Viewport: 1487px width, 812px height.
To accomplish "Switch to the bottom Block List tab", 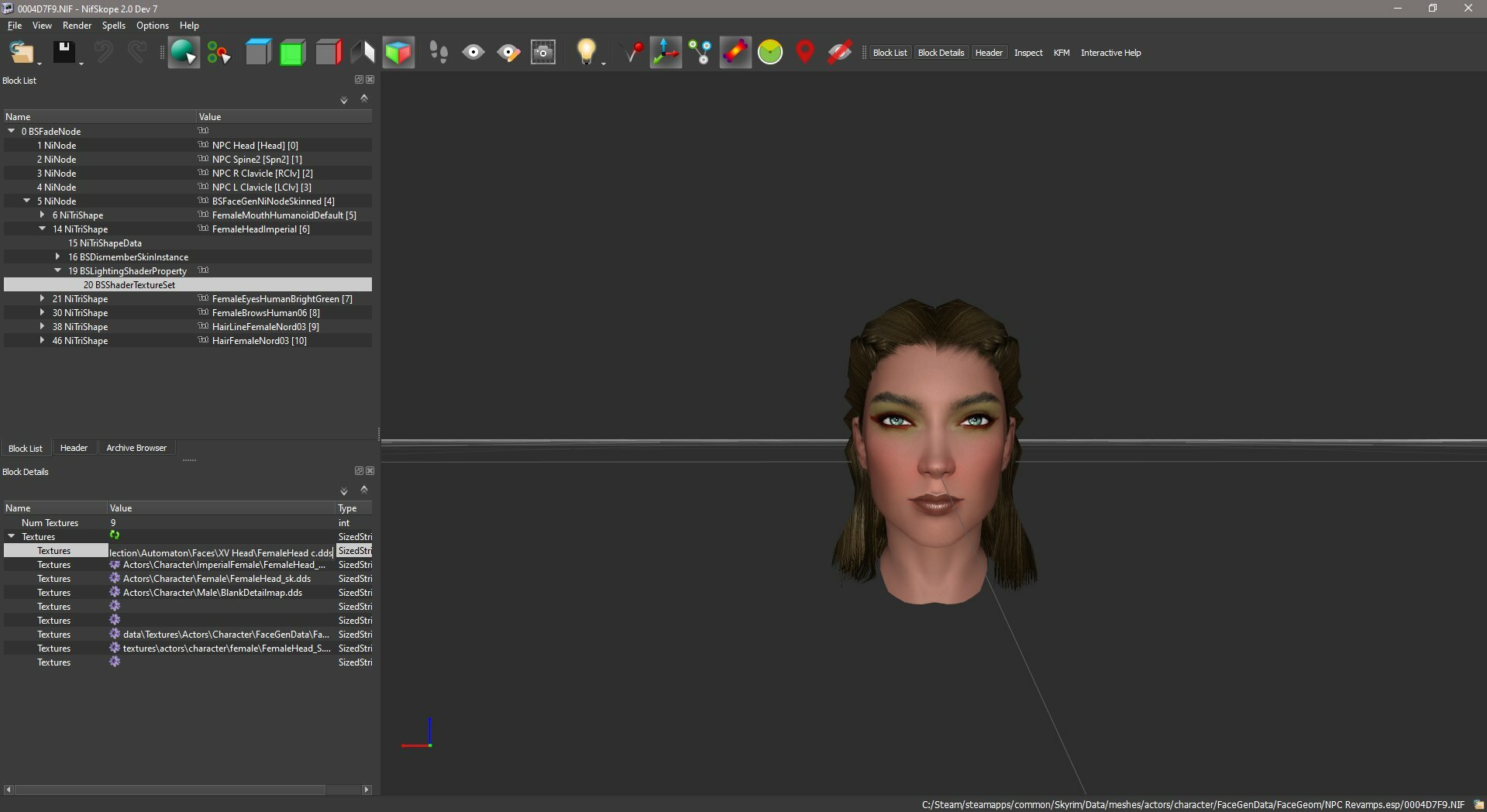I will (26, 449).
